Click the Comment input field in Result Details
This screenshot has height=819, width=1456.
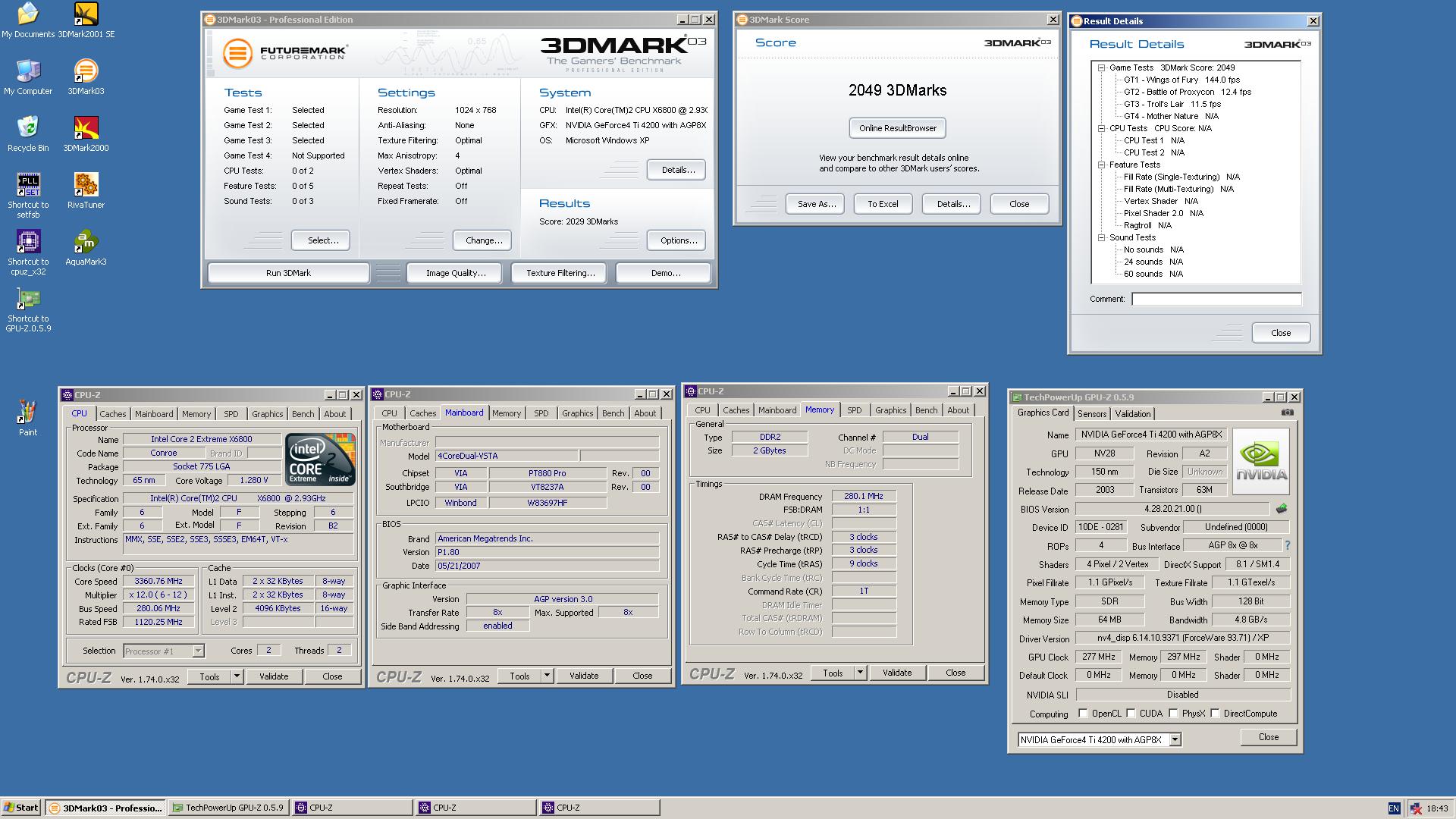(x=1216, y=299)
